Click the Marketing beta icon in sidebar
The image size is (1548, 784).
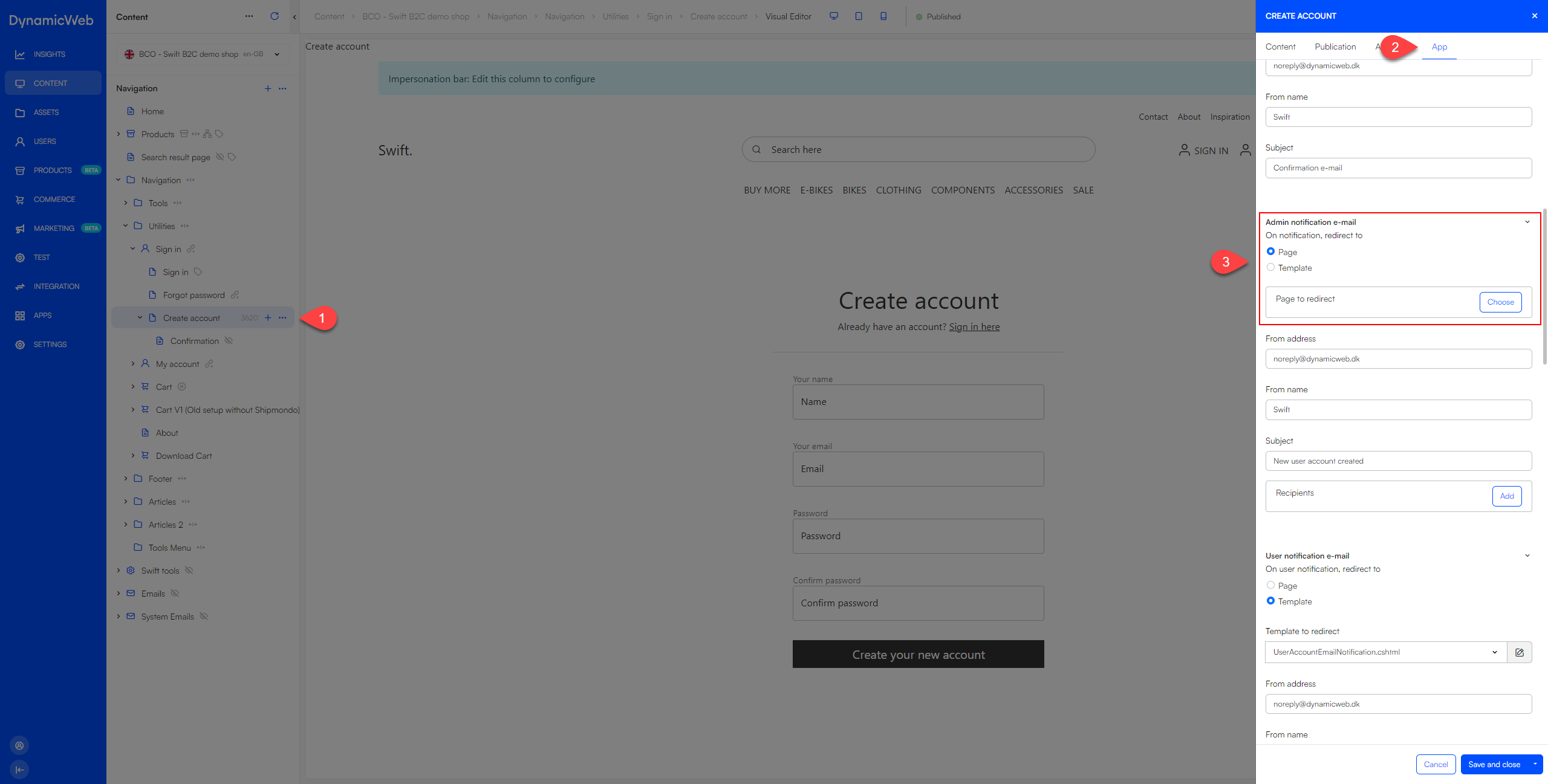20,228
